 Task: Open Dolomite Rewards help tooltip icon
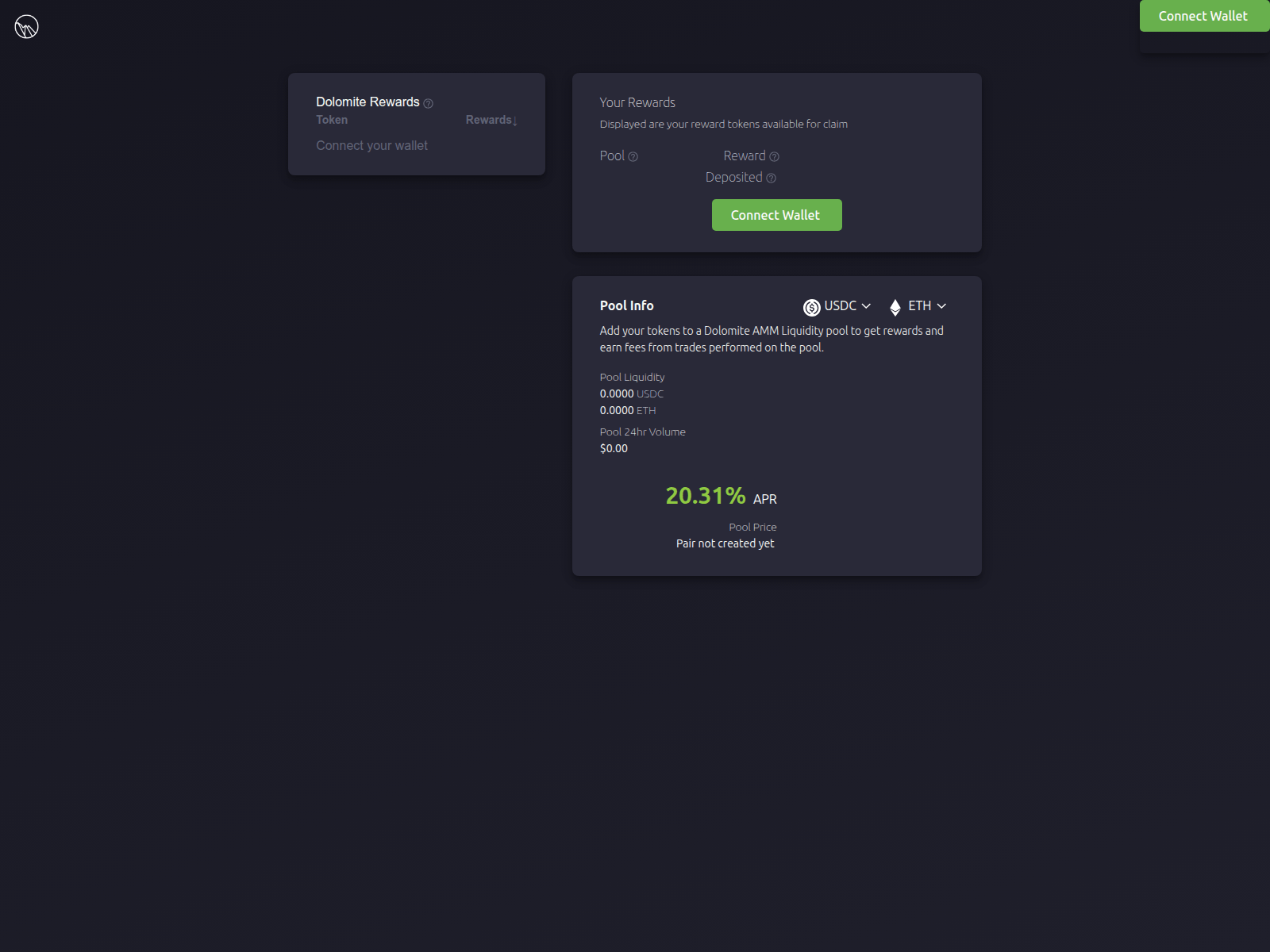[x=429, y=103]
